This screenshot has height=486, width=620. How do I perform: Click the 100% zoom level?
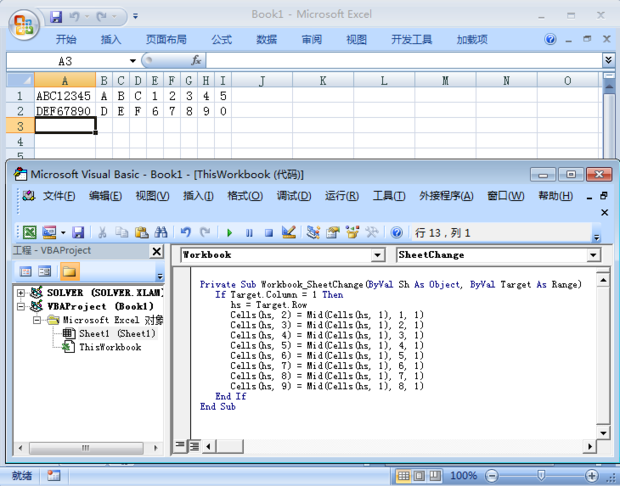click(x=463, y=475)
